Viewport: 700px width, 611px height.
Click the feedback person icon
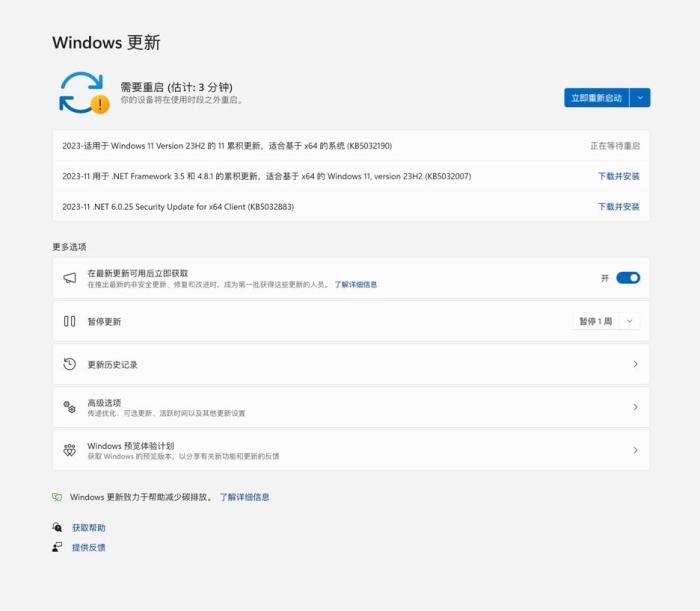click(57, 547)
